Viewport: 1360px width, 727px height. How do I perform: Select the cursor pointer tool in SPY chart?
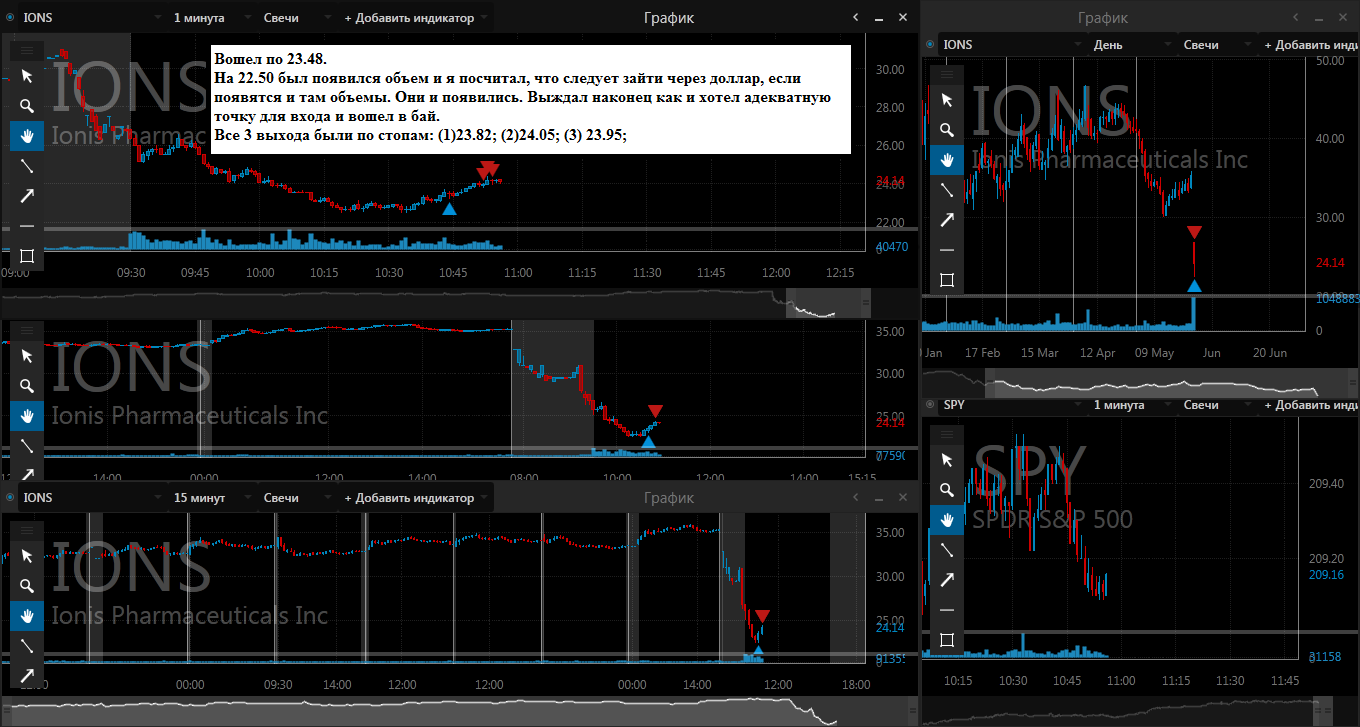coord(947,460)
